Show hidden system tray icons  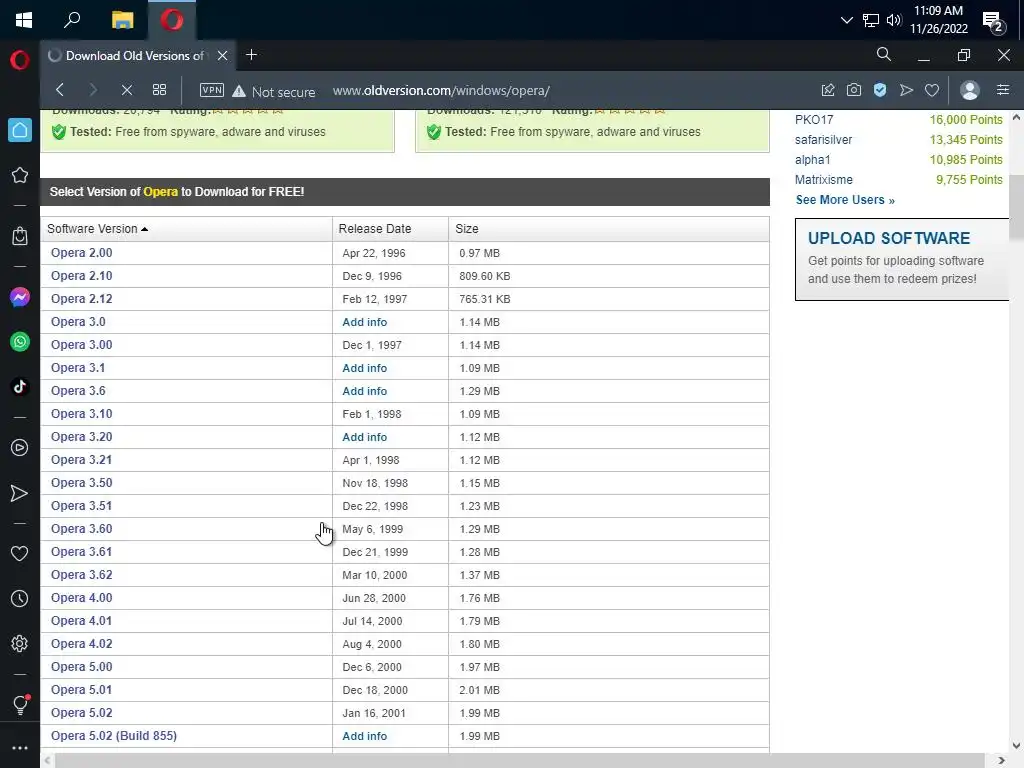pos(846,20)
